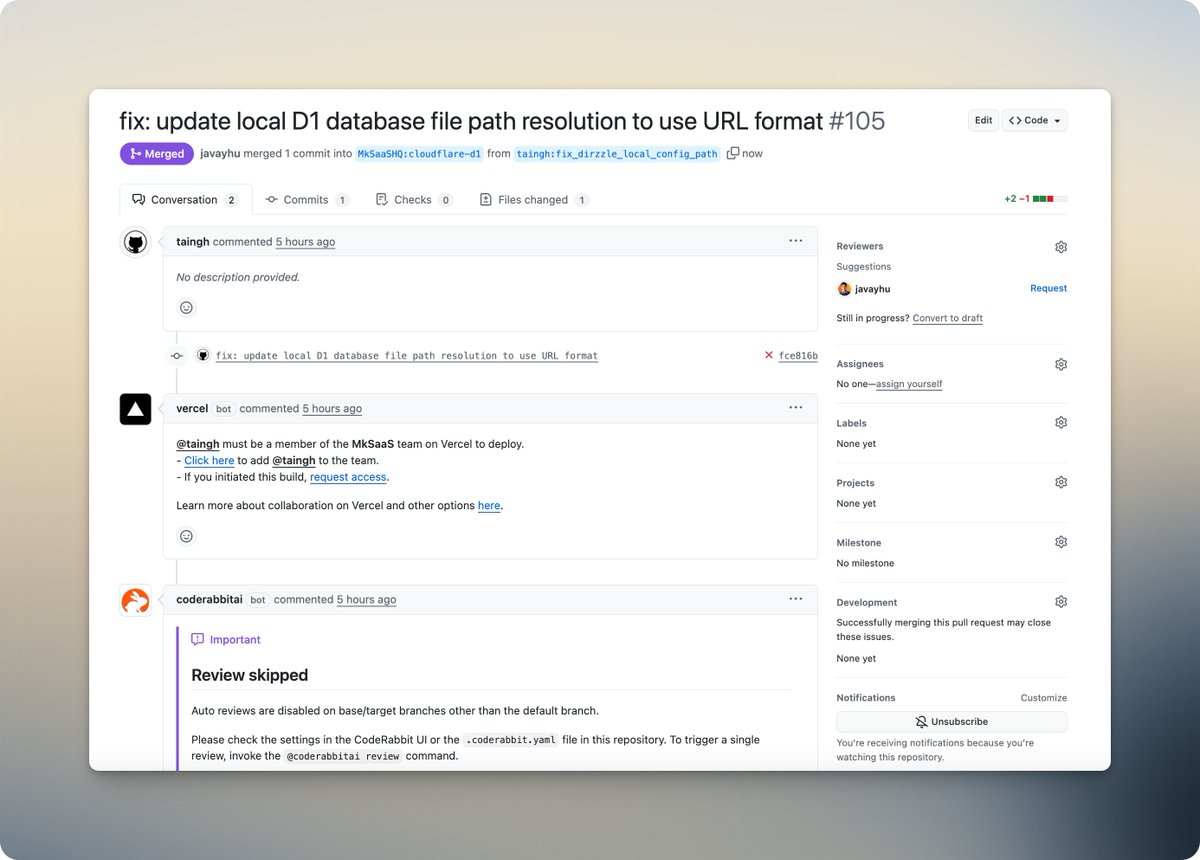Click the Request link next to javayhu
Image resolution: width=1200 pixels, height=860 pixels.
point(1048,288)
